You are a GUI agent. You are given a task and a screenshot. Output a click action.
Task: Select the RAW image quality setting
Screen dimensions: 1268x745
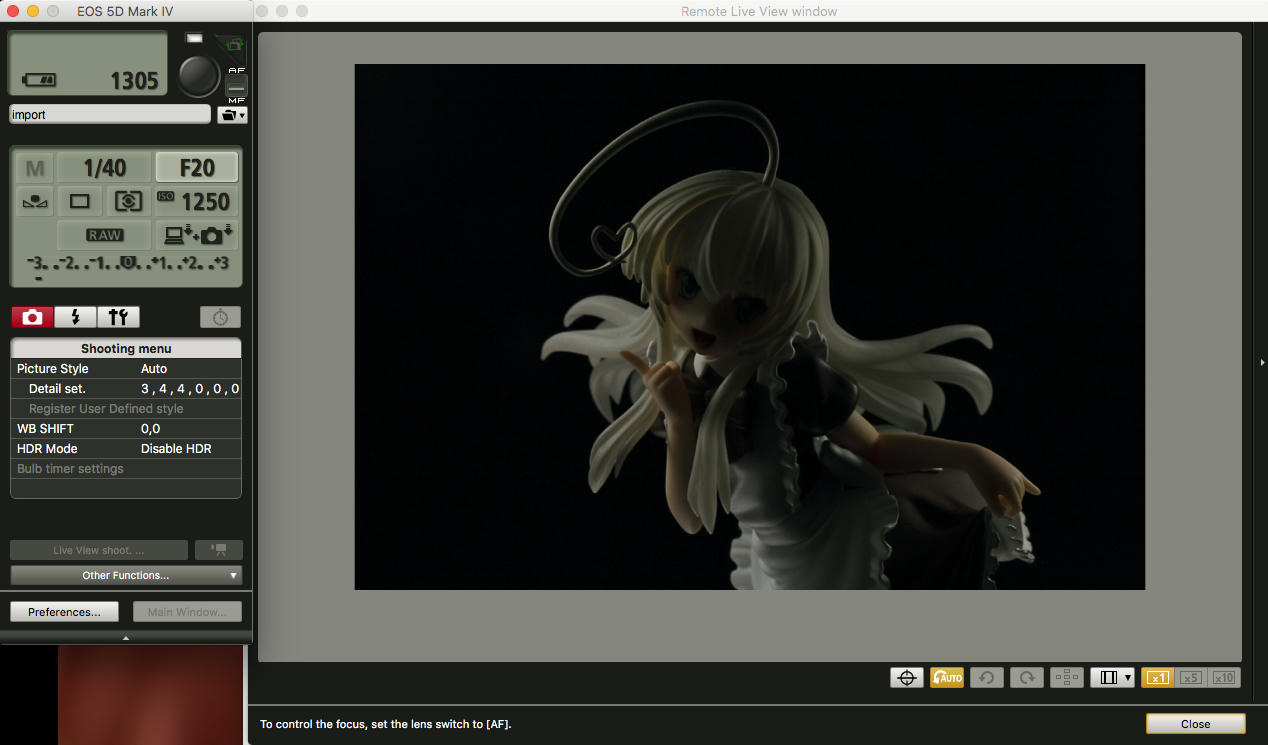pos(104,235)
